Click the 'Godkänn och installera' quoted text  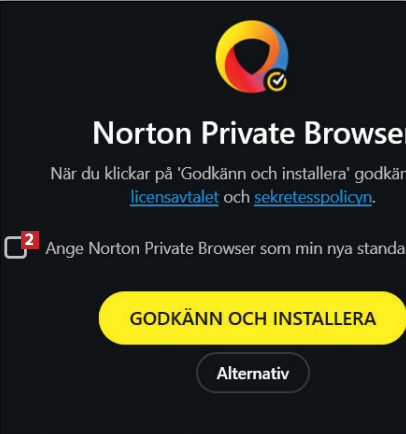coord(263,174)
